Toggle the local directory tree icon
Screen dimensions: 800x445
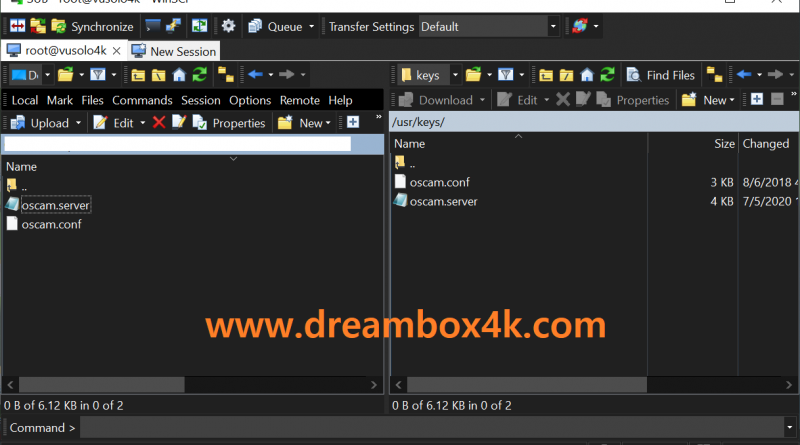tap(226, 75)
